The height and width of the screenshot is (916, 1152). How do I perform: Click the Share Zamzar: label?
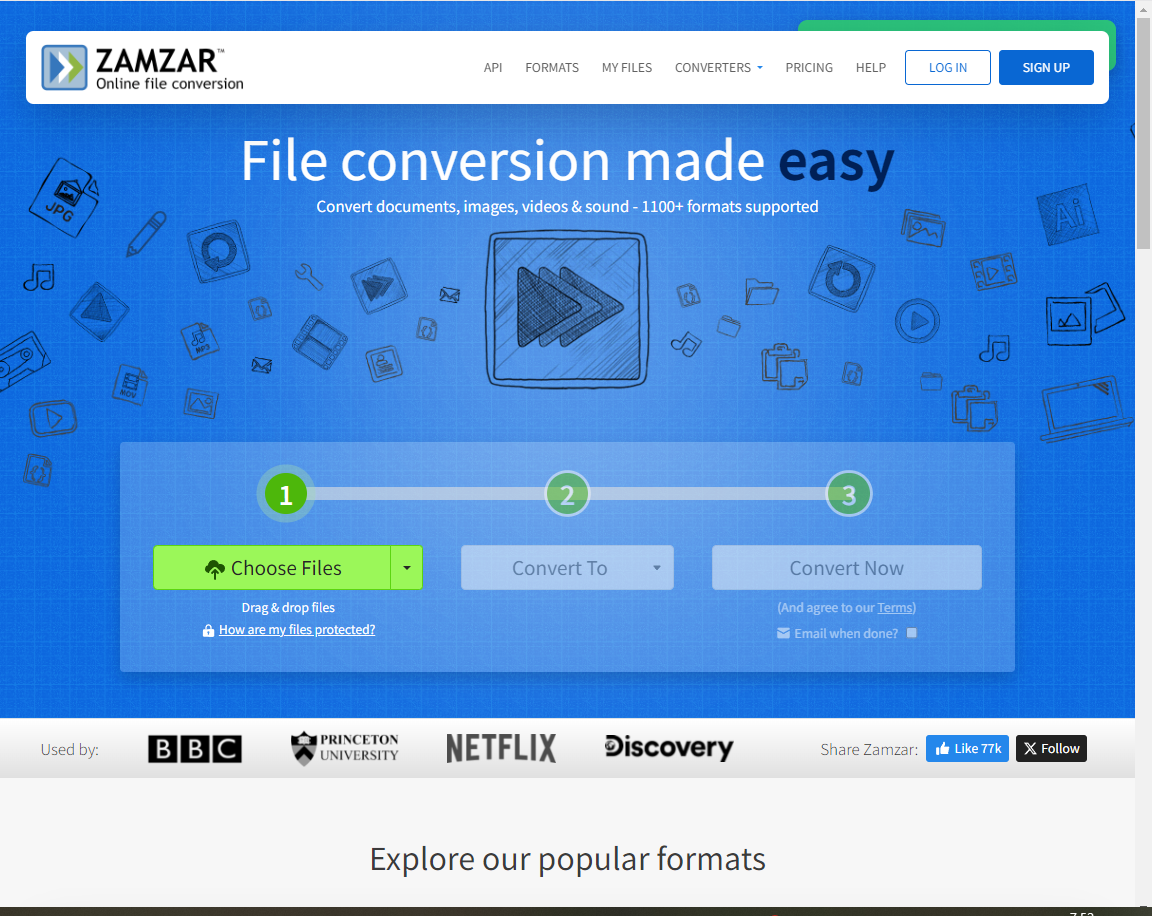[869, 749]
